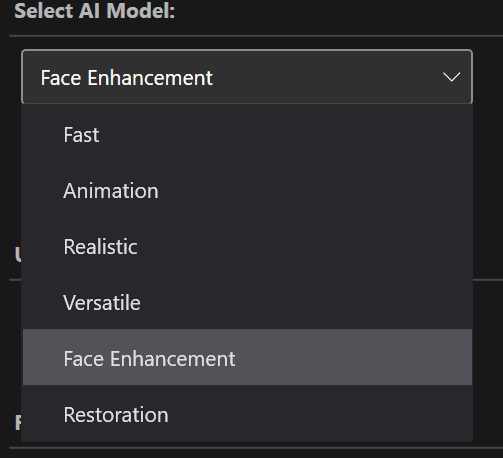Choose Restoration at the list bottom
Viewport: 503px width, 458px height.
tap(247, 413)
